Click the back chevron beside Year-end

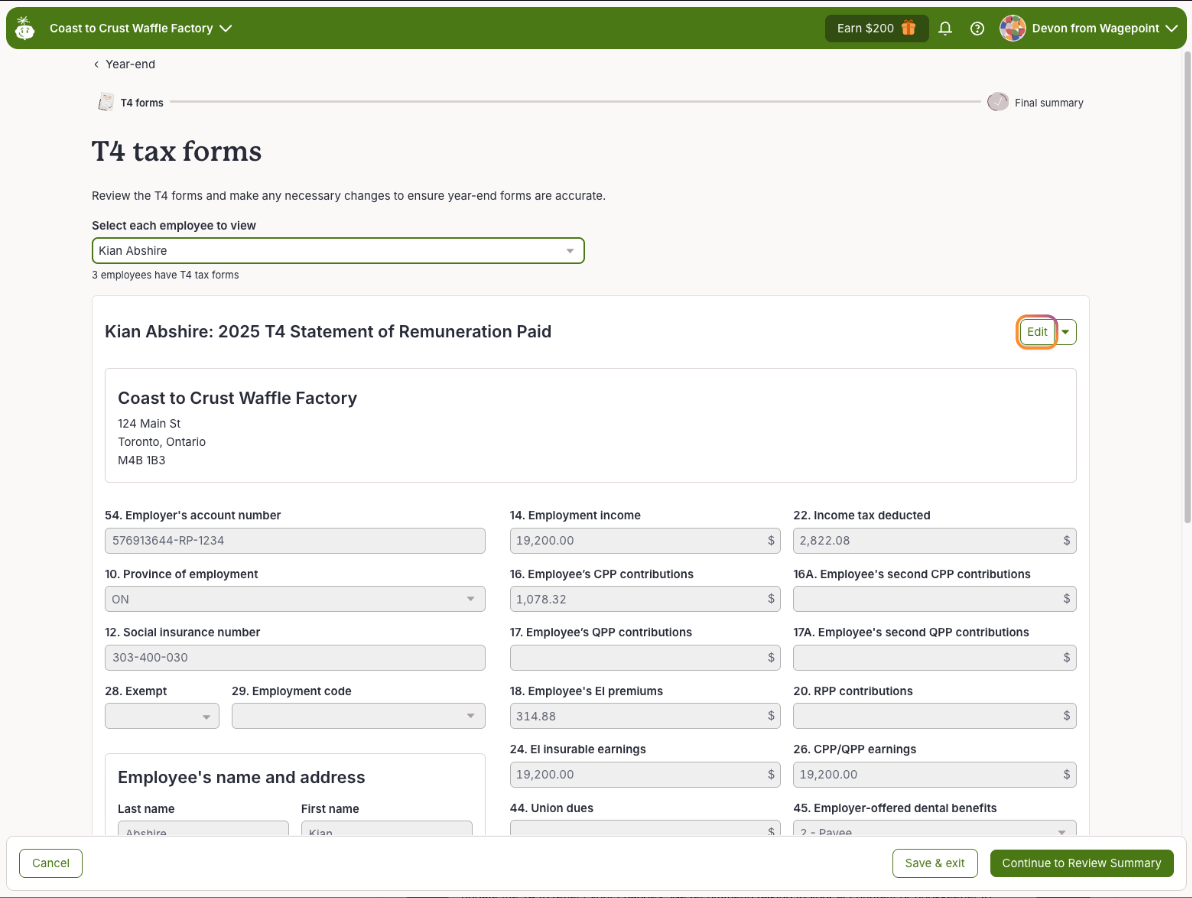(x=96, y=64)
